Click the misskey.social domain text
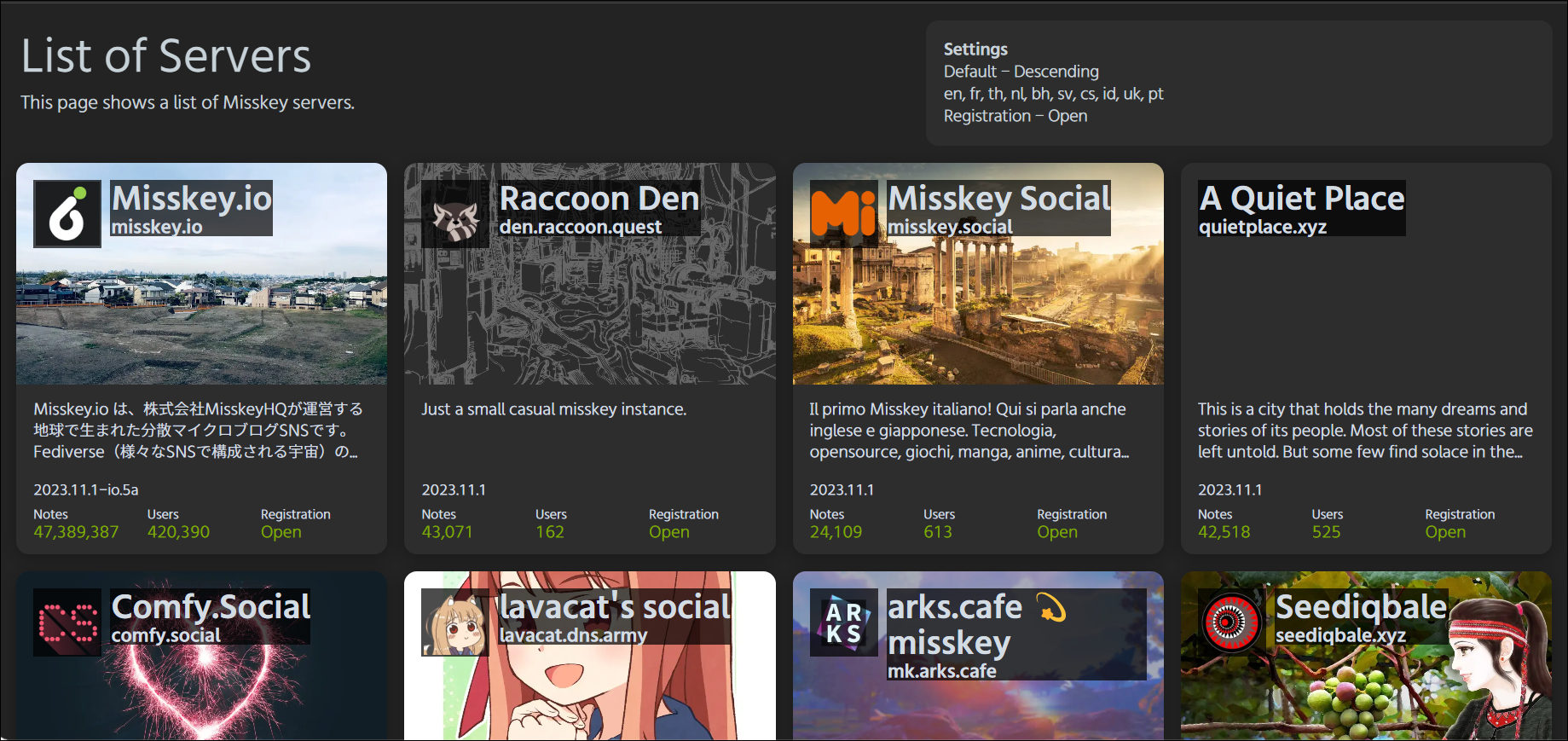 coord(951,227)
